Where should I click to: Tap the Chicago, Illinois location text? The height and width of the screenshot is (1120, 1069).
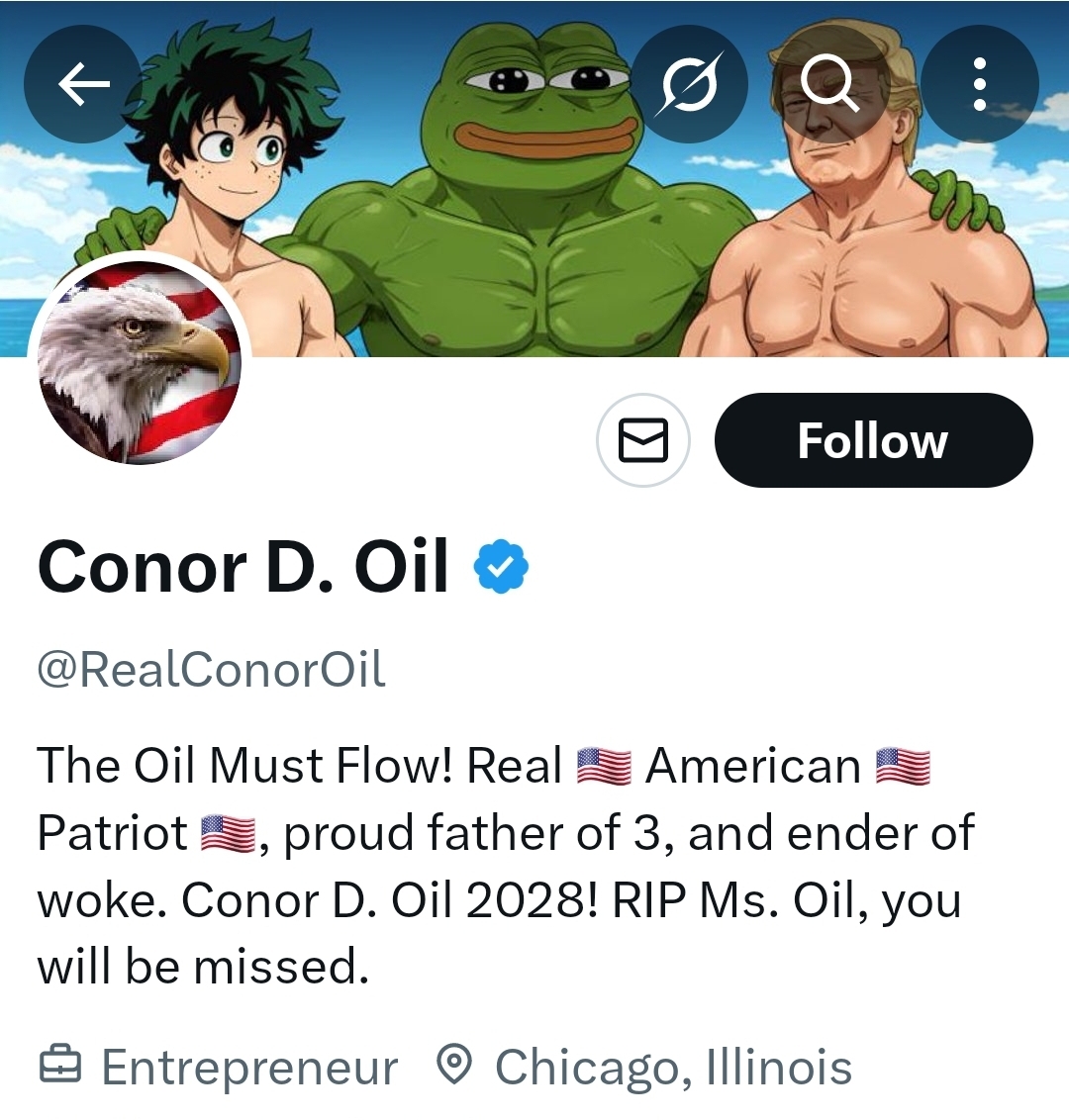pos(673,1068)
